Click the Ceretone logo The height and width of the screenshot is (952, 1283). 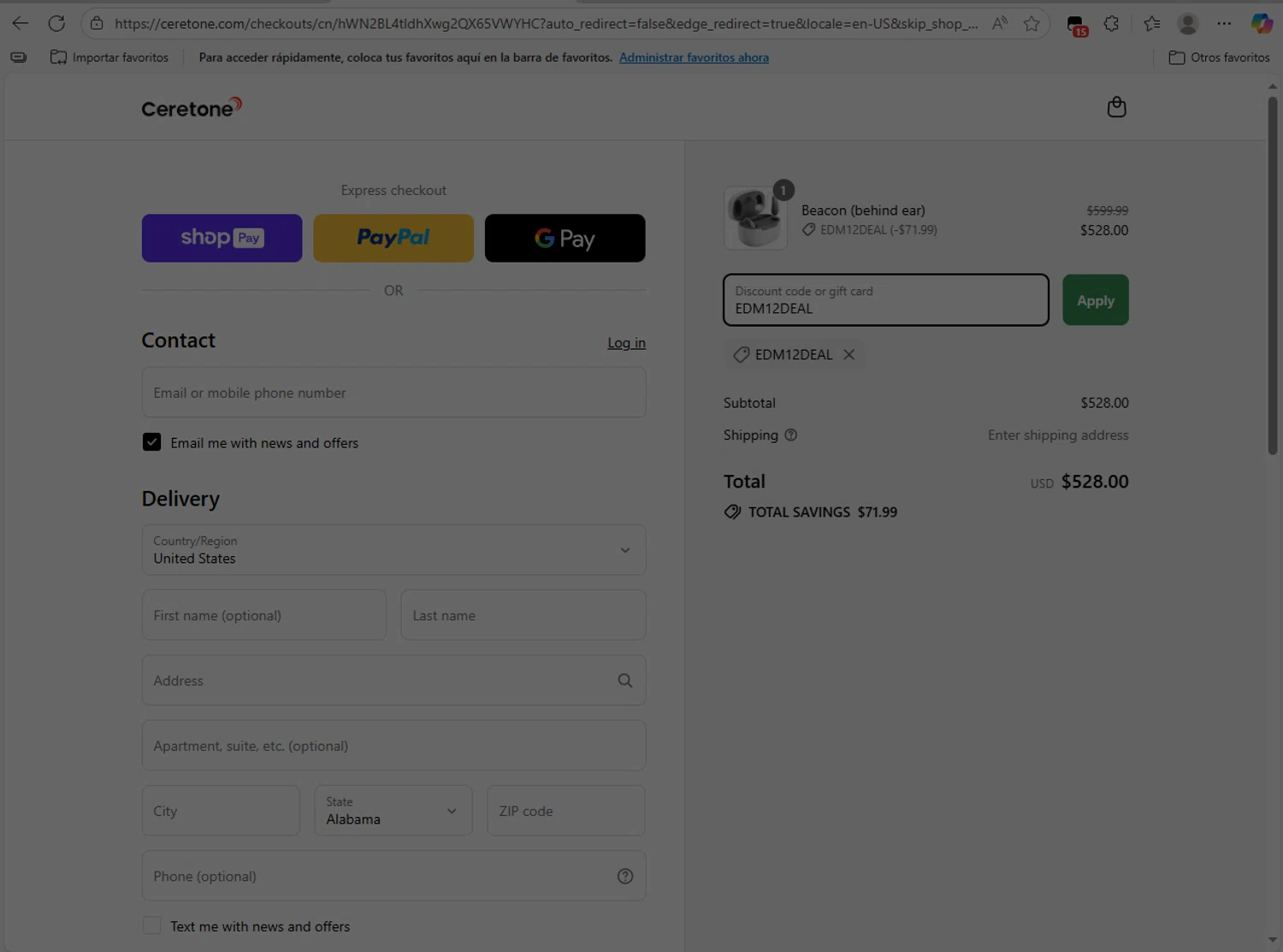(x=192, y=108)
